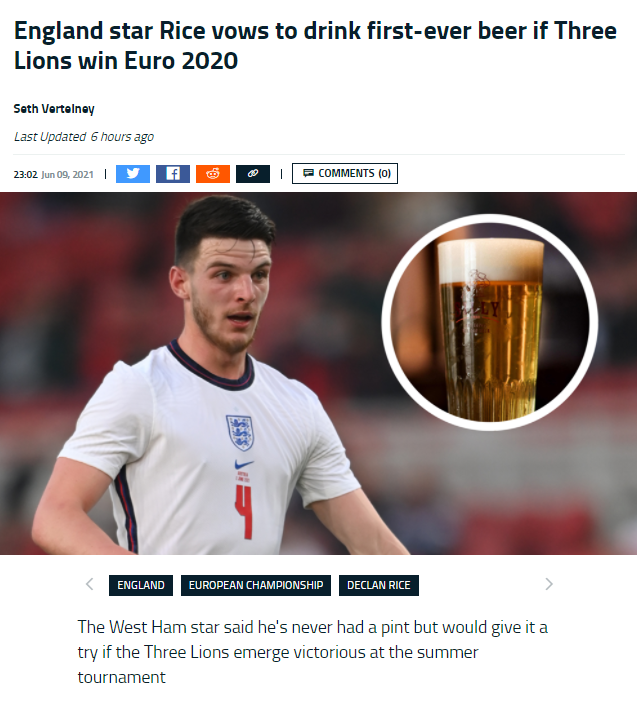
Task: Click the 23:02 publish time
Action: 25,175
